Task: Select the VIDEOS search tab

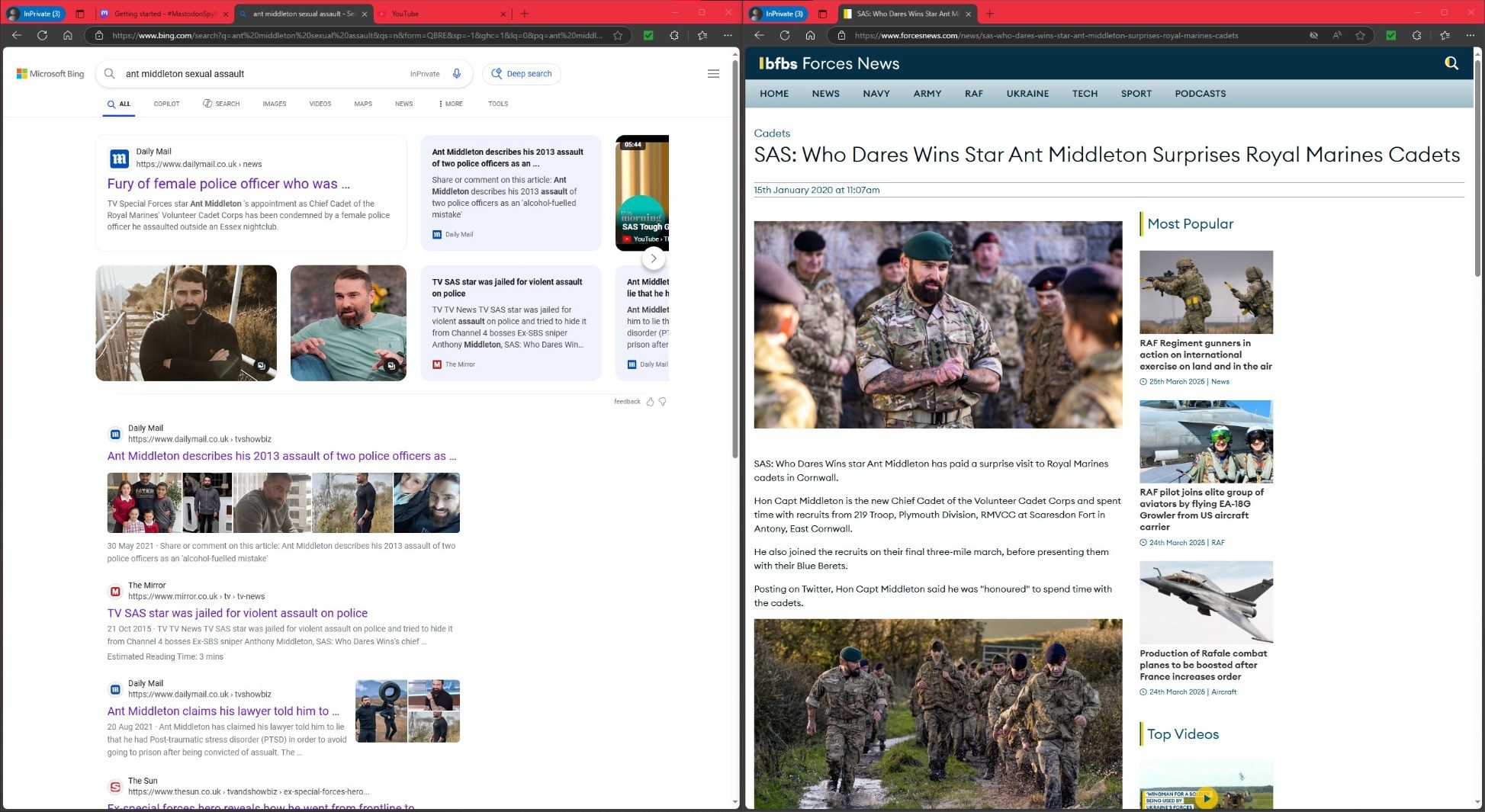Action: coord(320,104)
